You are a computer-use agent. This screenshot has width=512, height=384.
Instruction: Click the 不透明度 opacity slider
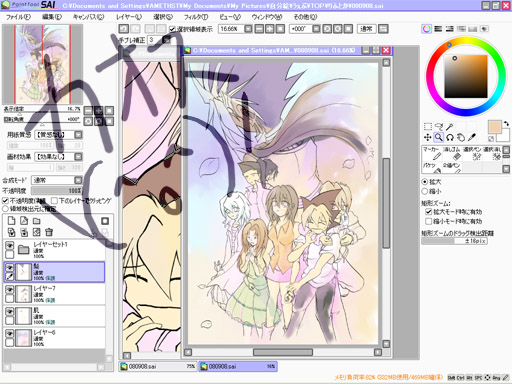57,191
